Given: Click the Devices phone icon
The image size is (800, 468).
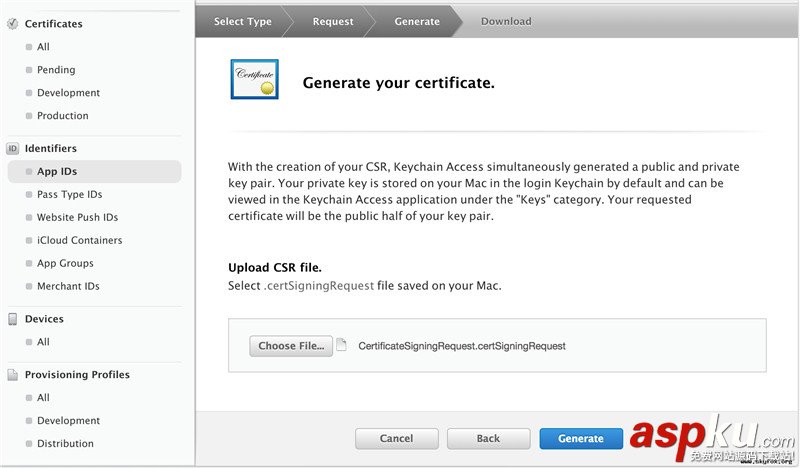Looking at the screenshot, I should click(x=13, y=319).
